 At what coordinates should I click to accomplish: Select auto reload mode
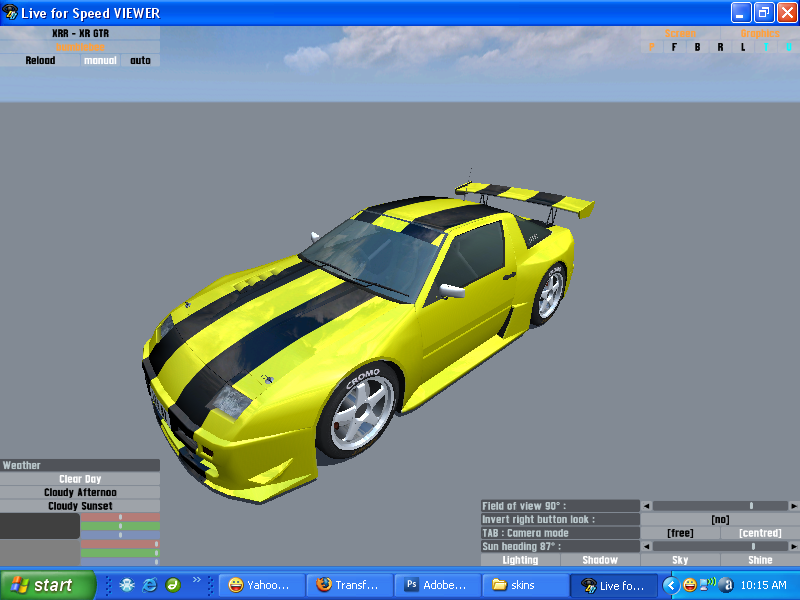coord(140,60)
